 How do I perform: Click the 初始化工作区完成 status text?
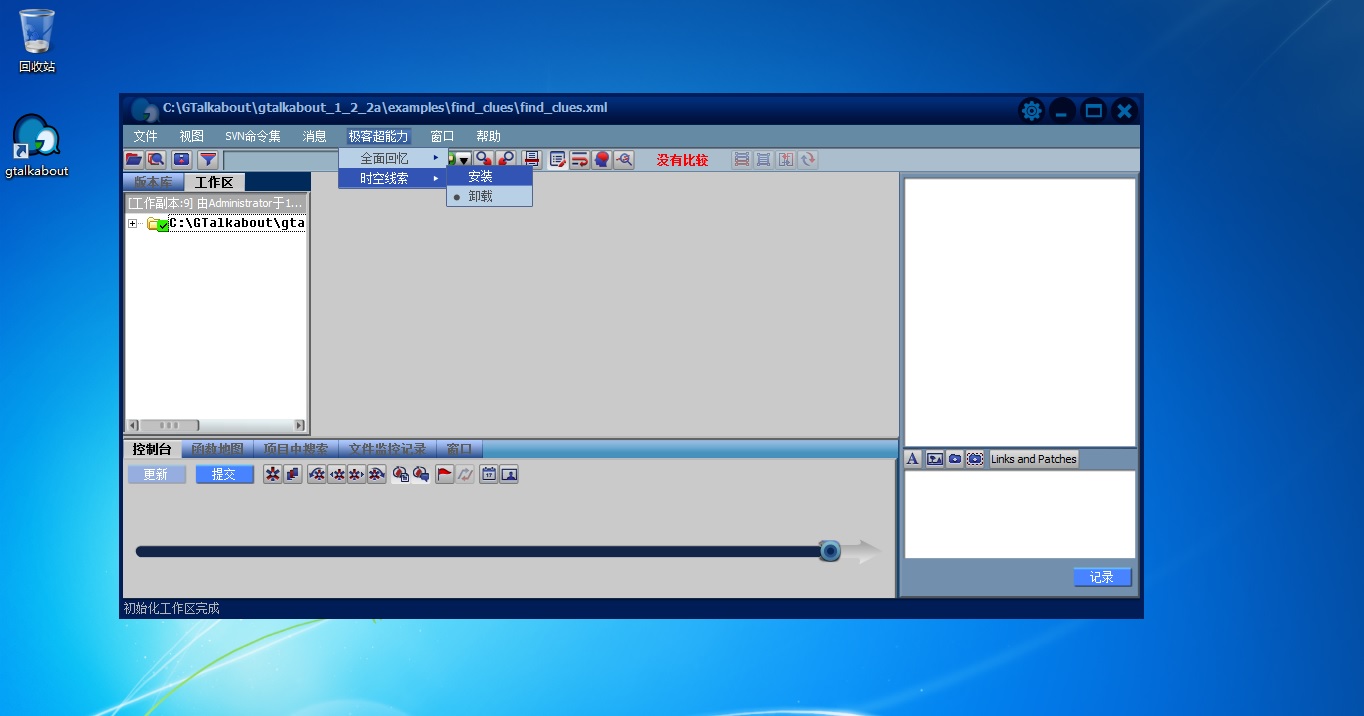[x=171, y=608]
